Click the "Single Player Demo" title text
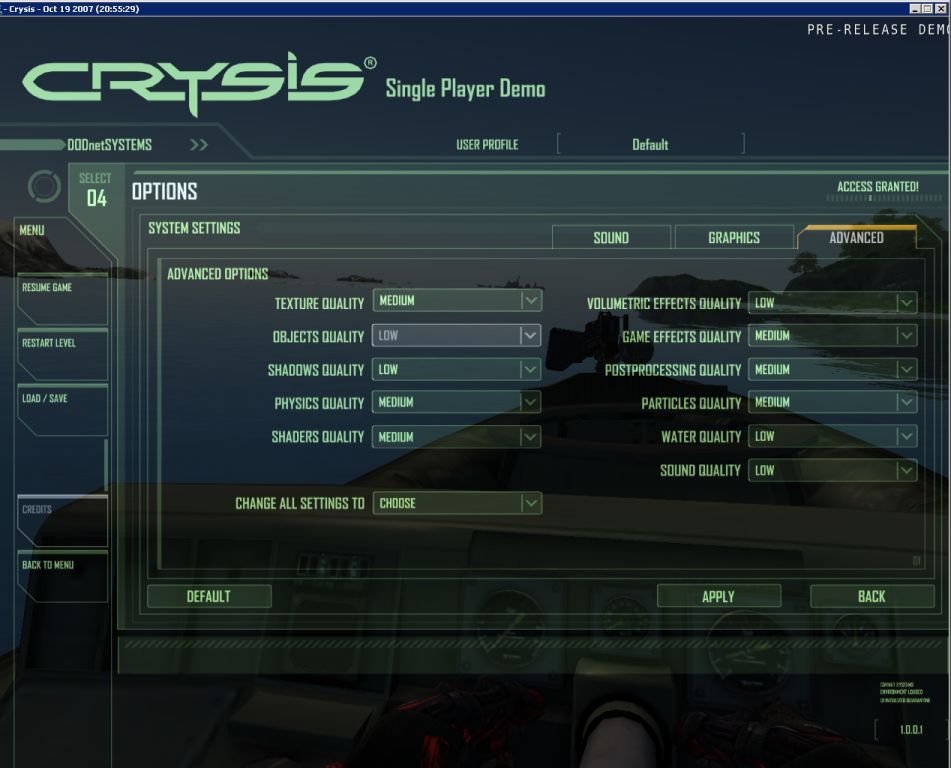Screen dimensions: 951x768 [x=465, y=89]
